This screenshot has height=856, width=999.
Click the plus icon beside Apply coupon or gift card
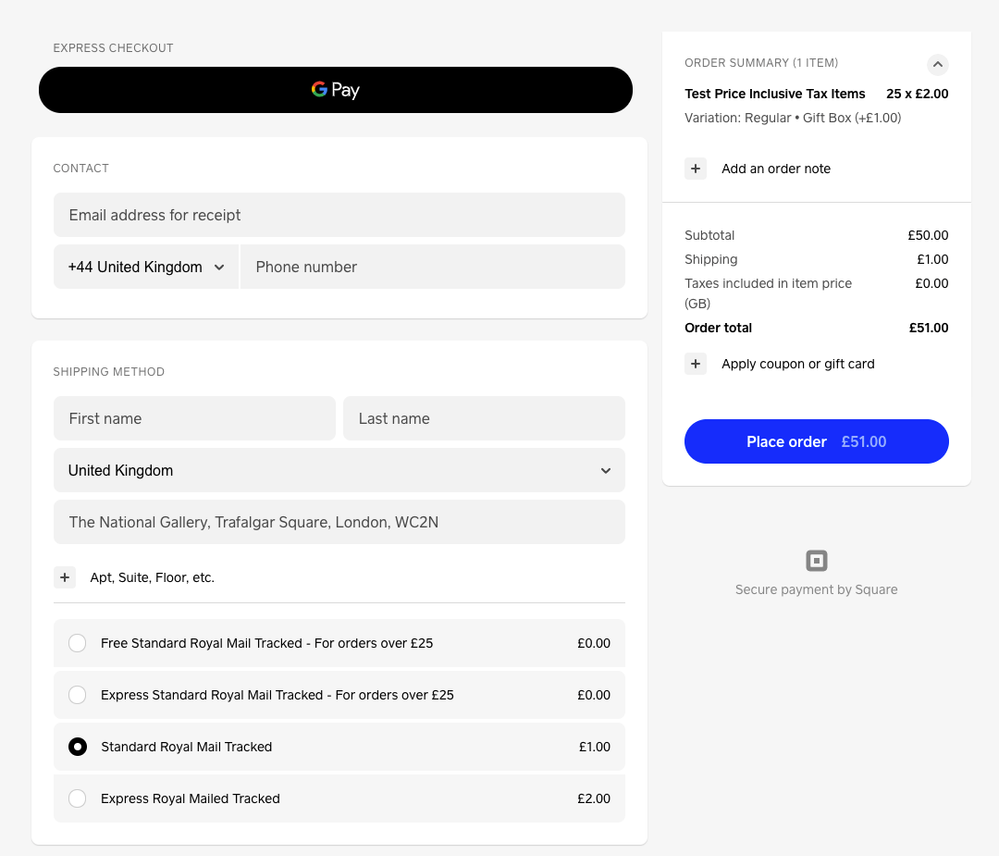coord(695,364)
